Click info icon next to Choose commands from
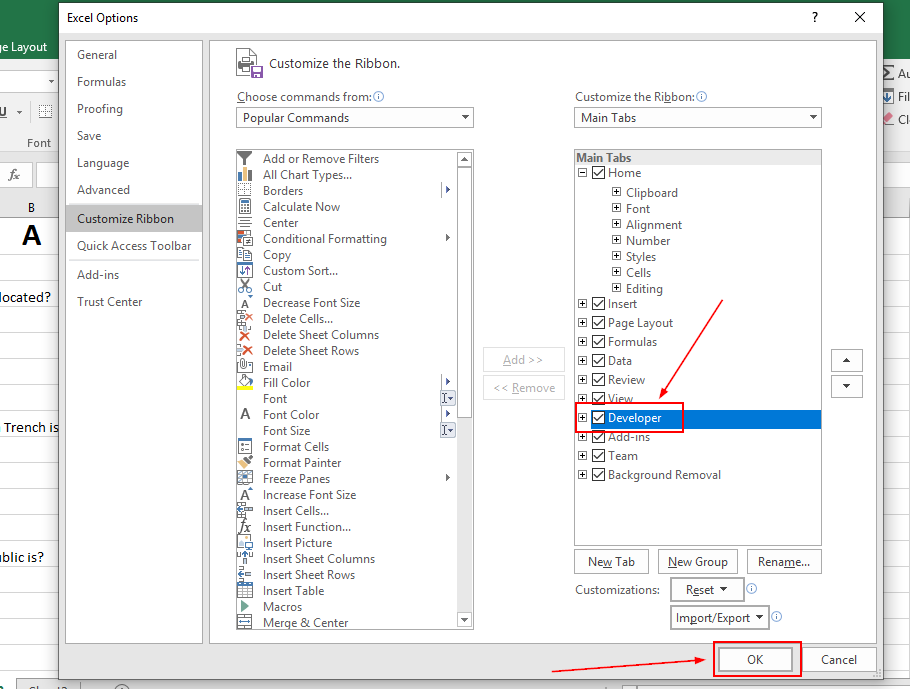910x689 pixels. coord(378,97)
